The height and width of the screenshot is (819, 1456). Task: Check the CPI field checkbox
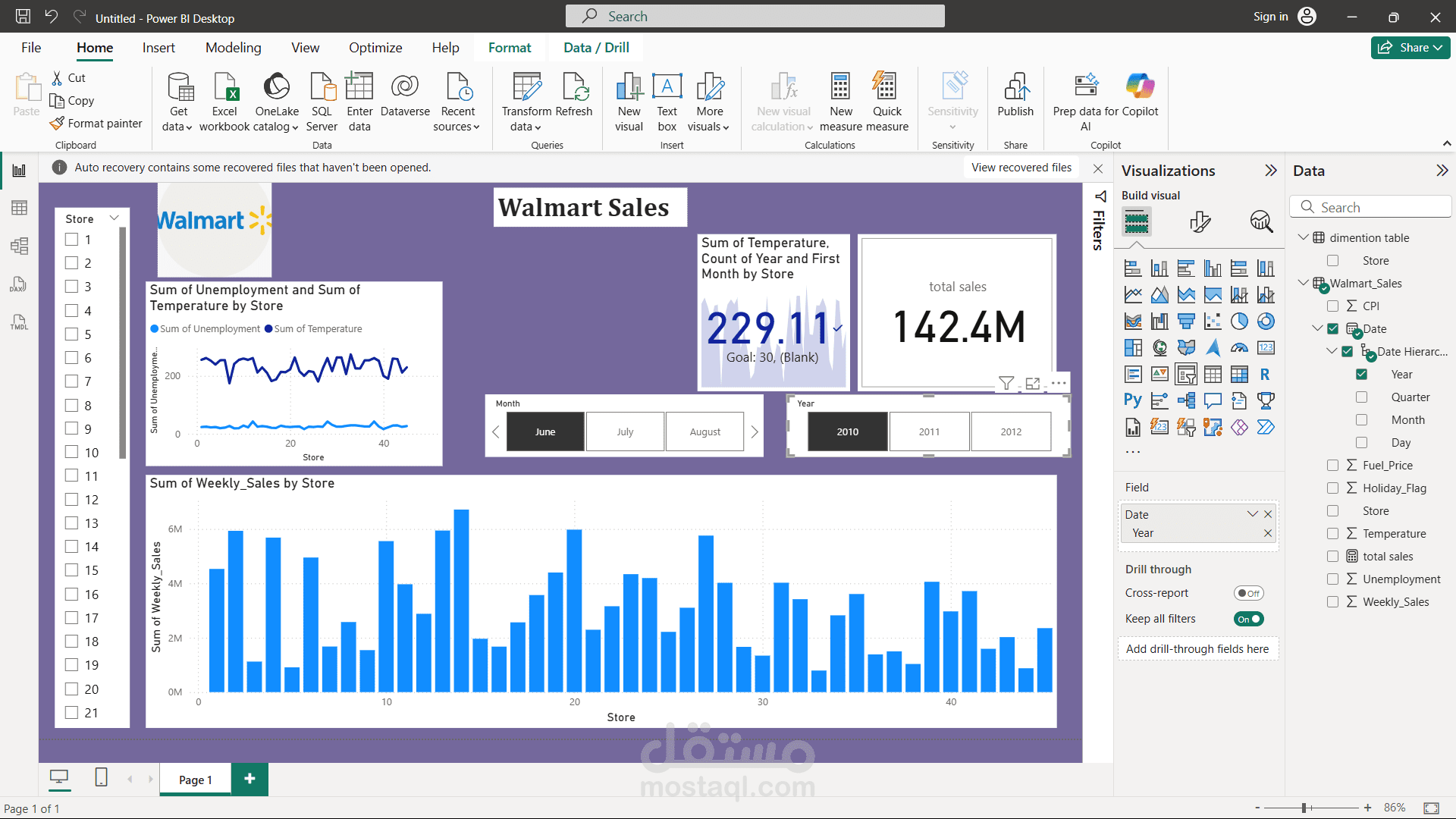1332,306
